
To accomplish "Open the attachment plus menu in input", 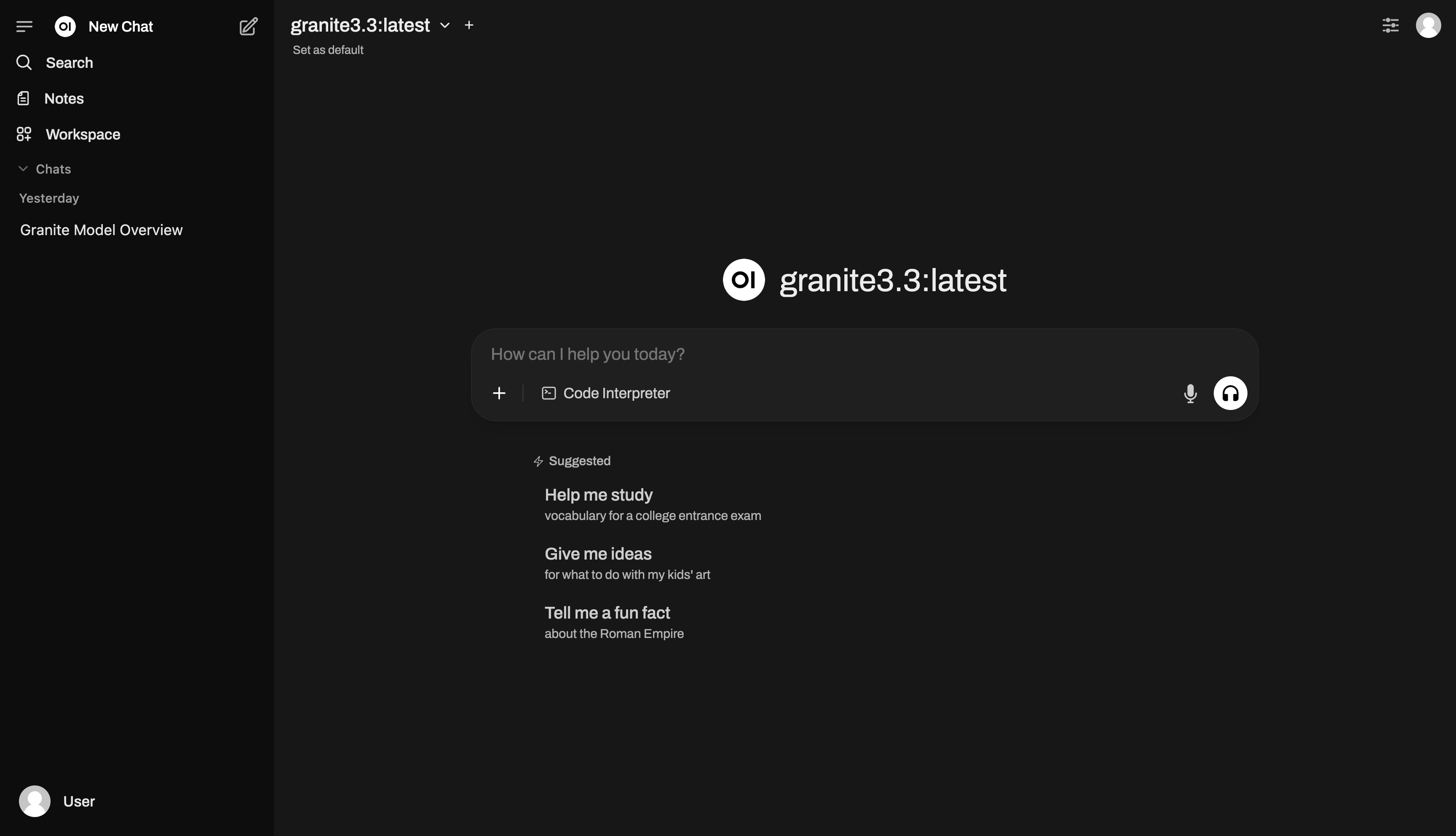I will [499, 393].
